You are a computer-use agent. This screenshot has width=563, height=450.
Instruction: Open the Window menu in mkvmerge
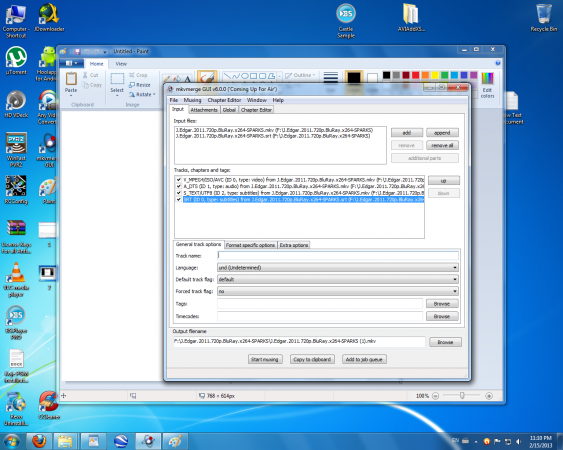(257, 100)
